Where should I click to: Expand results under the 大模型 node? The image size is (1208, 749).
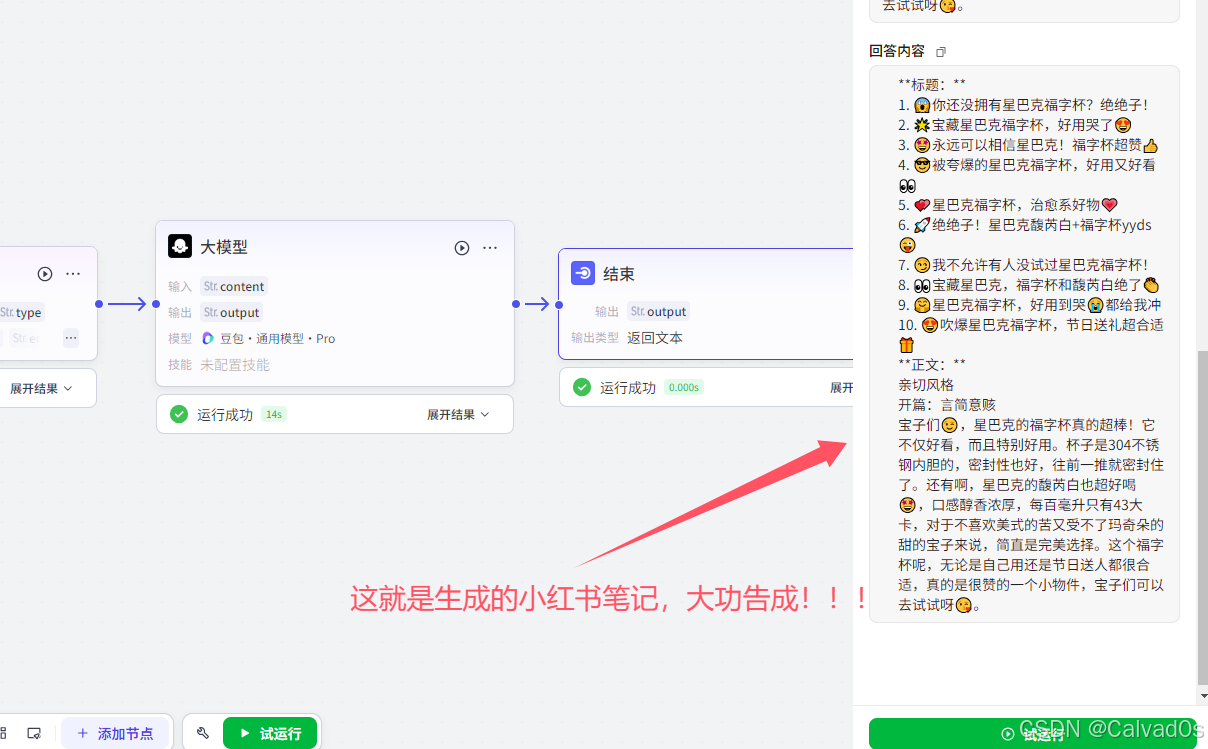click(458, 414)
